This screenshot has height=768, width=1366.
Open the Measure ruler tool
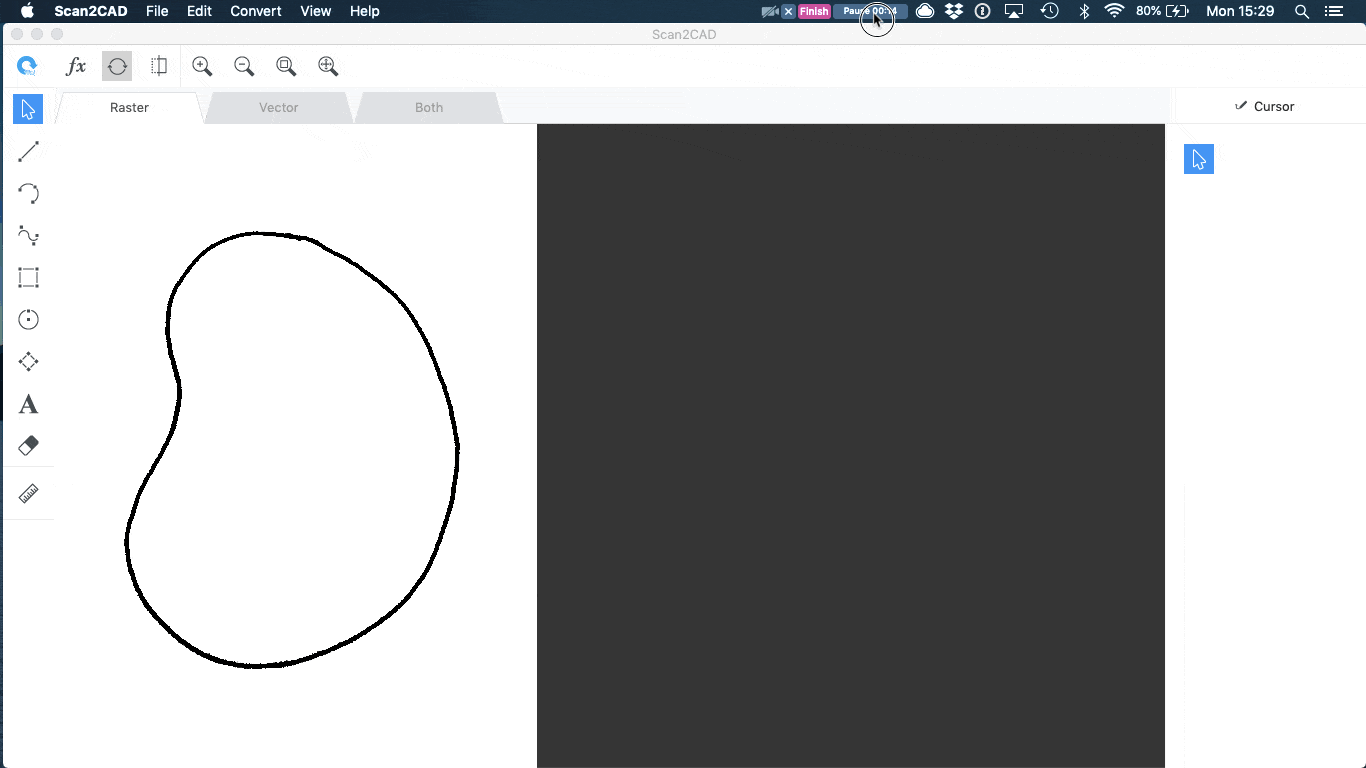(x=28, y=494)
